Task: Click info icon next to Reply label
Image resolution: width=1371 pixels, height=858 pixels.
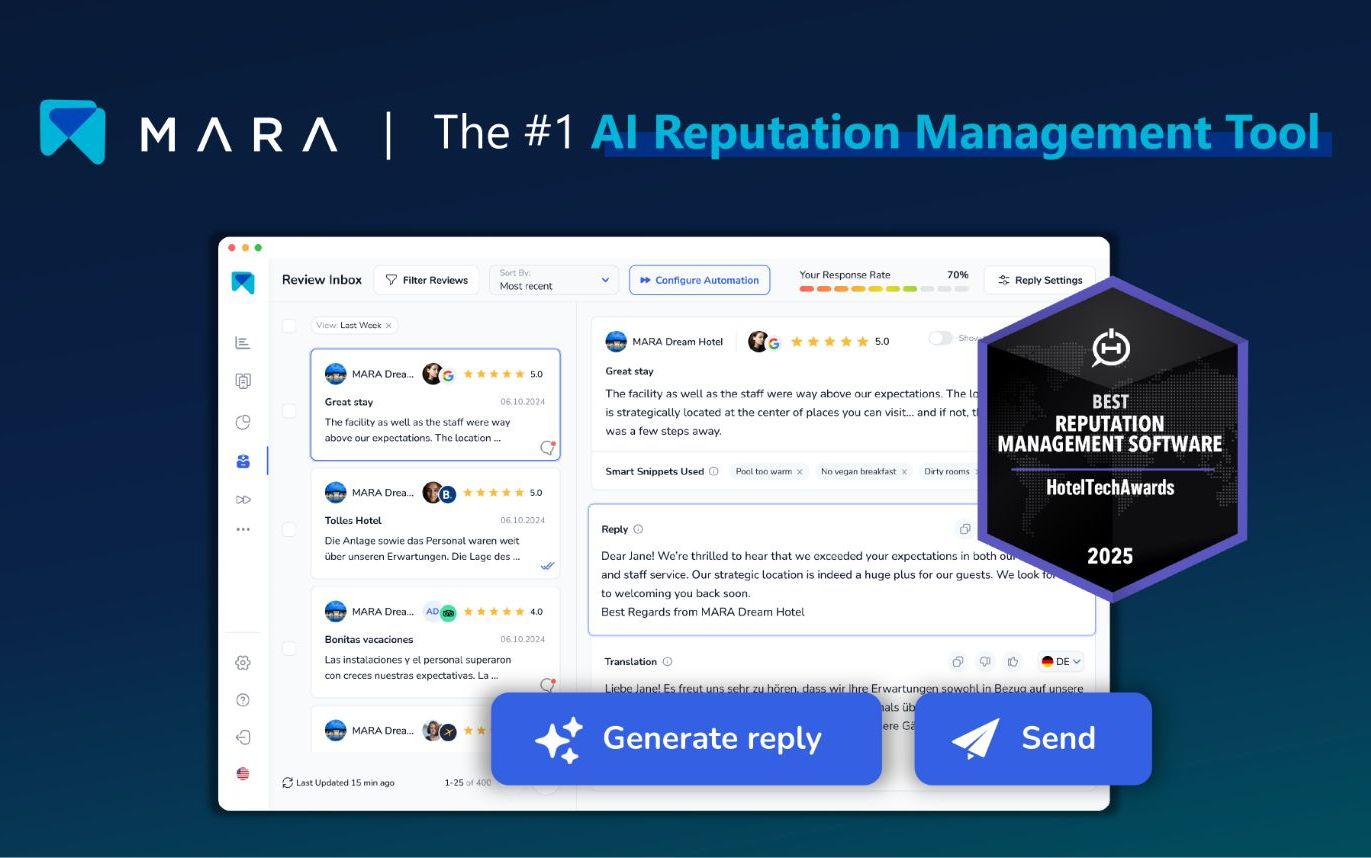Action: tap(638, 529)
